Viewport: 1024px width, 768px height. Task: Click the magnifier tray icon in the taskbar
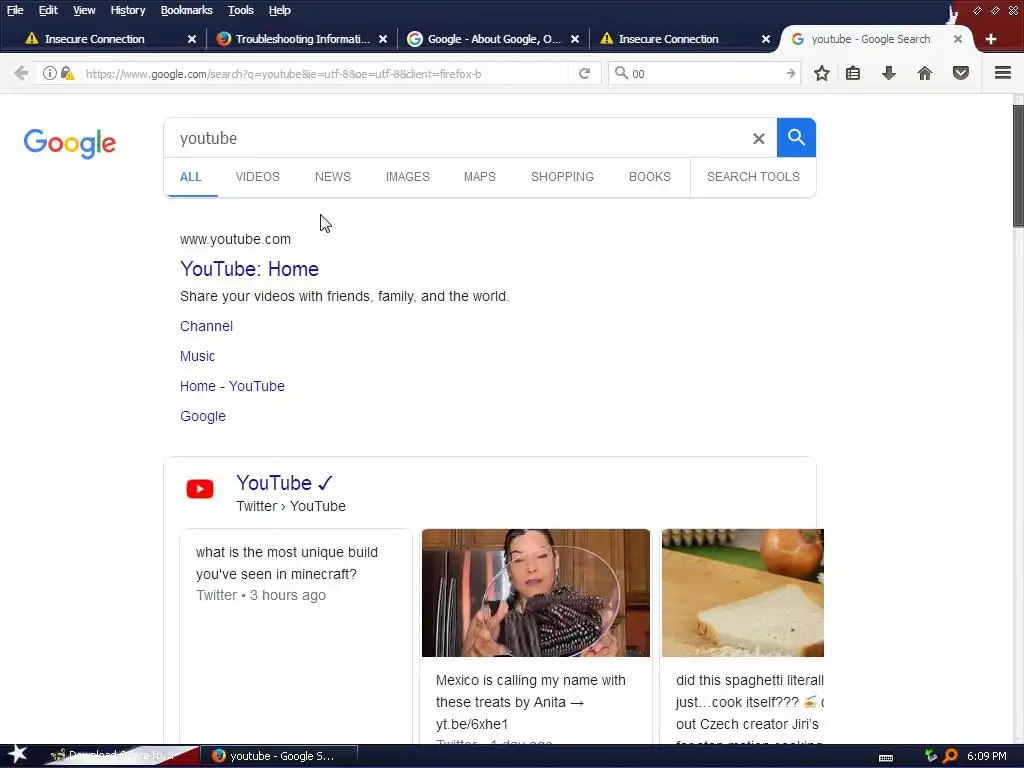950,756
